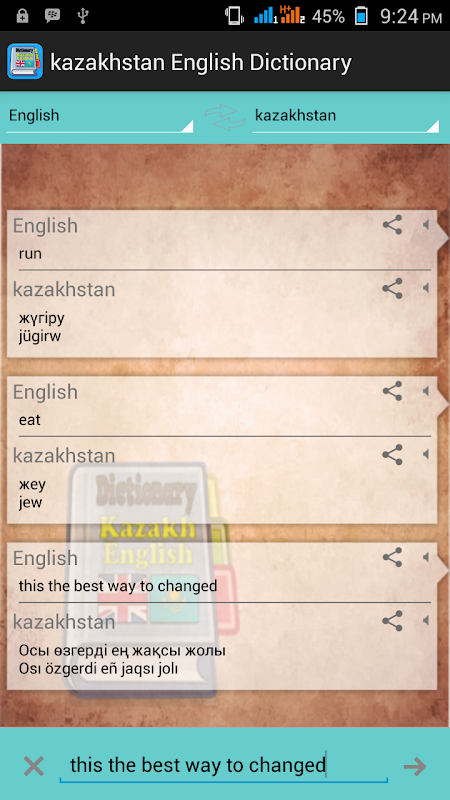Share English phrase "this the best way to changed"

392,557
